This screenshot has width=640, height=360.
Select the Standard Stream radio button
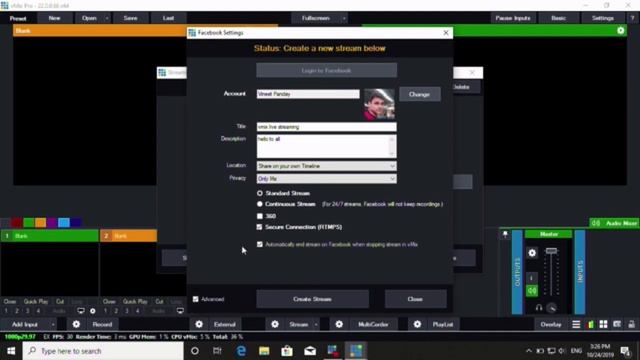point(260,193)
